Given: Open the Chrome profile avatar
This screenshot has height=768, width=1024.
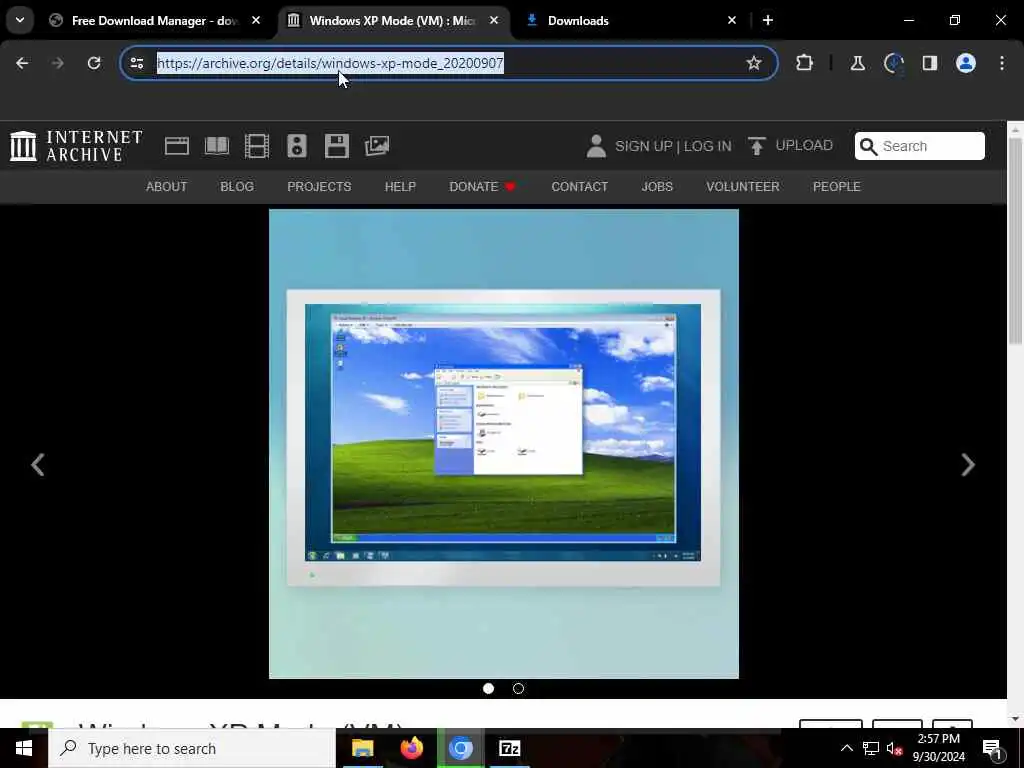Looking at the screenshot, I should click(x=965, y=63).
